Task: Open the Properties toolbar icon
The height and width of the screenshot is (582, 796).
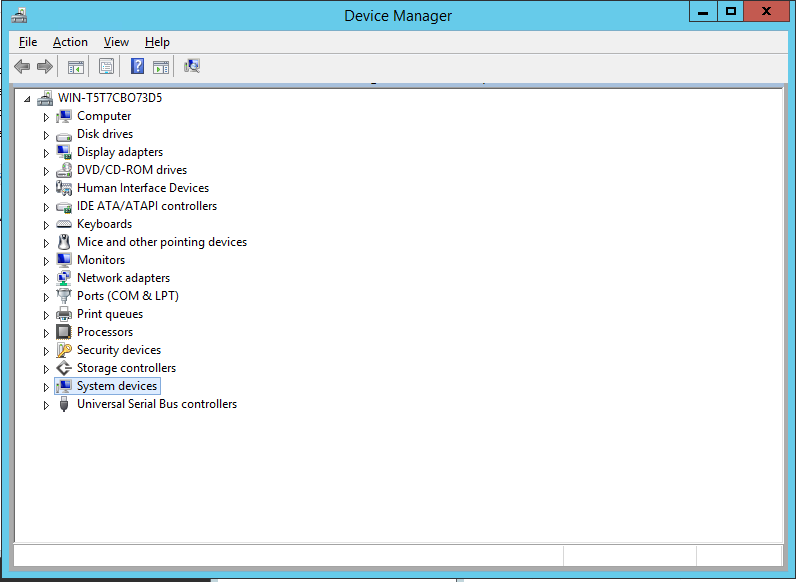Action: (x=106, y=67)
